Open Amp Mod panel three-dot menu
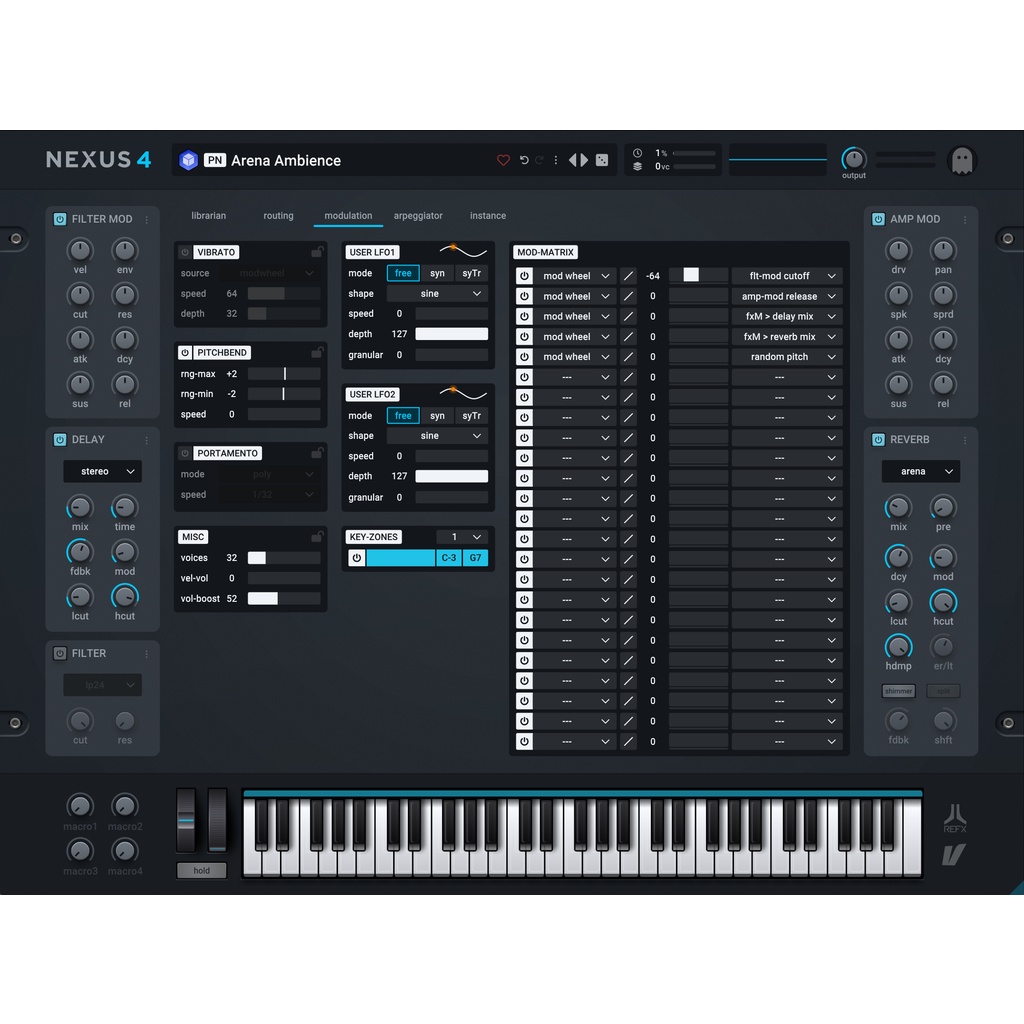 point(965,220)
